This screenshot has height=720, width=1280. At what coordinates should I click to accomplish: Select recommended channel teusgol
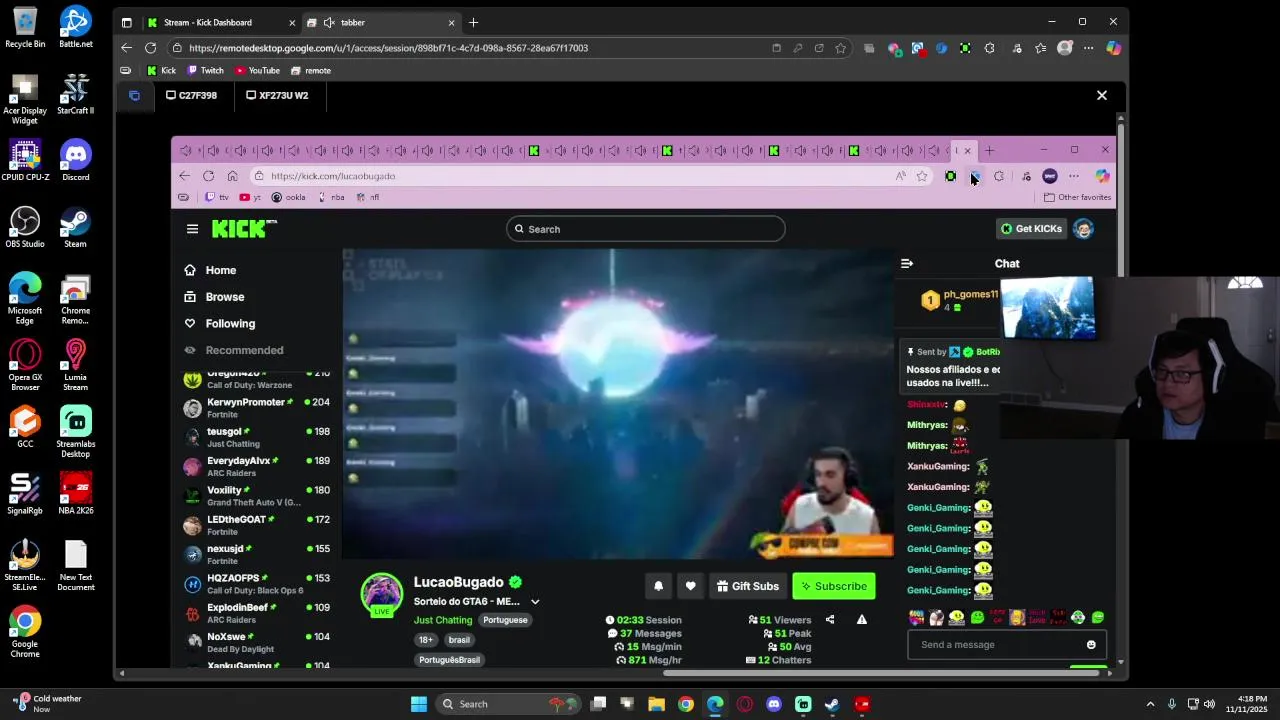tap(256, 437)
